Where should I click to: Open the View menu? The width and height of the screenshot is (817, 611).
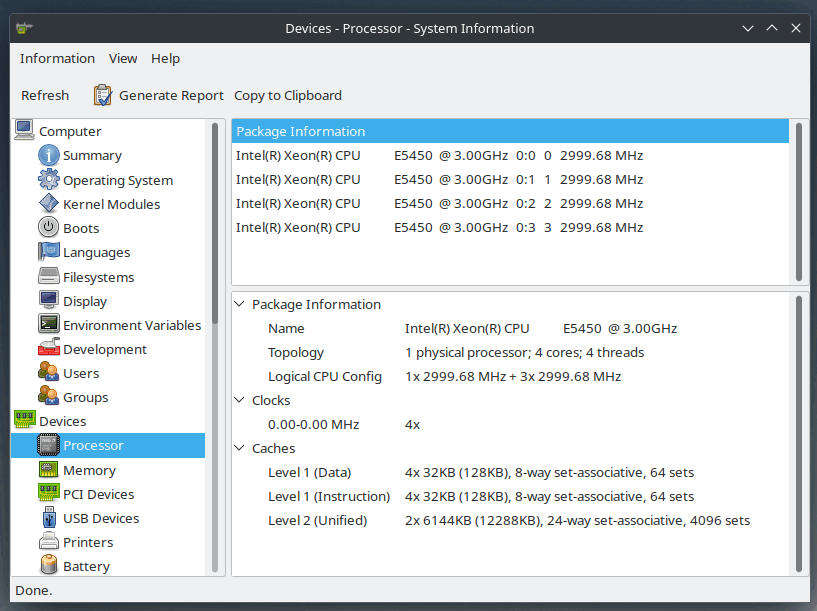[x=122, y=58]
